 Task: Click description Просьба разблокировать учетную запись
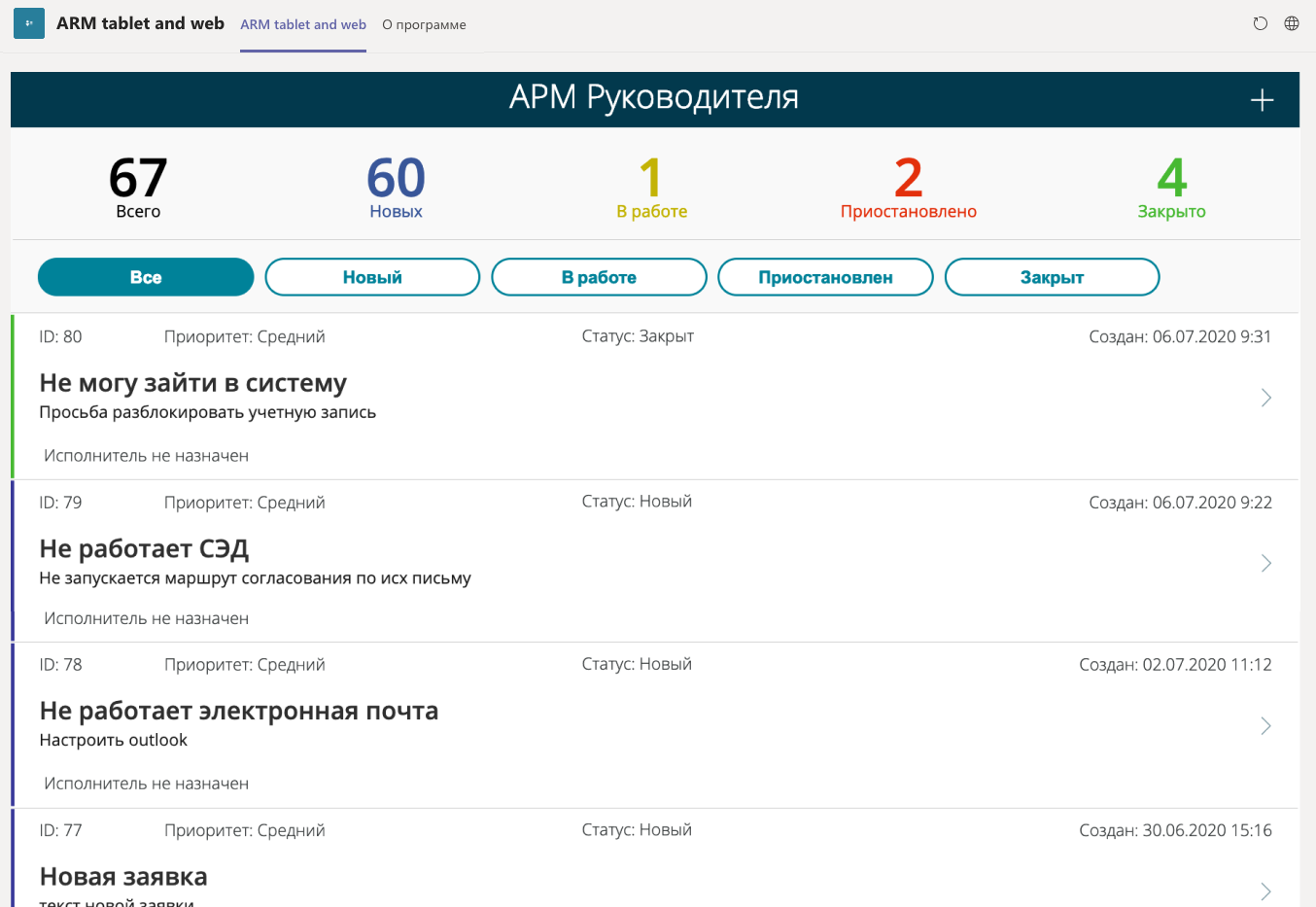(207, 412)
